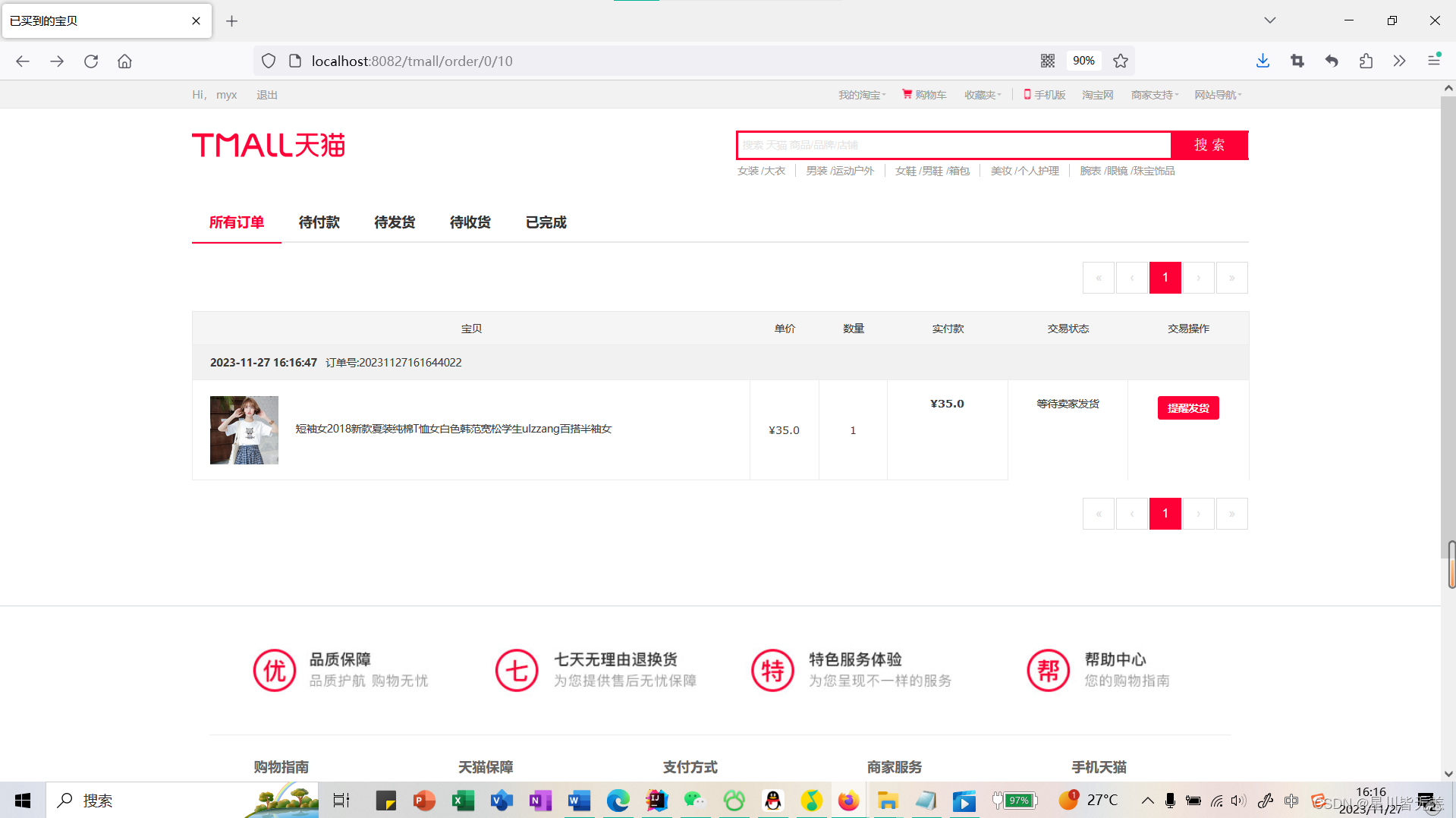Screen dimensions: 1456x818
Task: Select page 1 in top pagination
Action: coord(1165,278)
